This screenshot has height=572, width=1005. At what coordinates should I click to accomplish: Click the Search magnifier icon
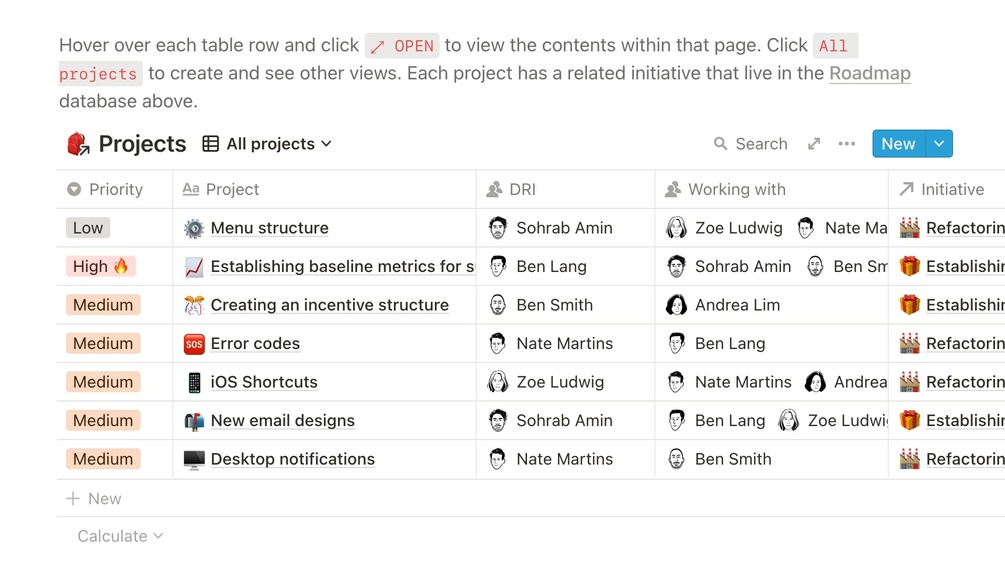coord(720,144)
